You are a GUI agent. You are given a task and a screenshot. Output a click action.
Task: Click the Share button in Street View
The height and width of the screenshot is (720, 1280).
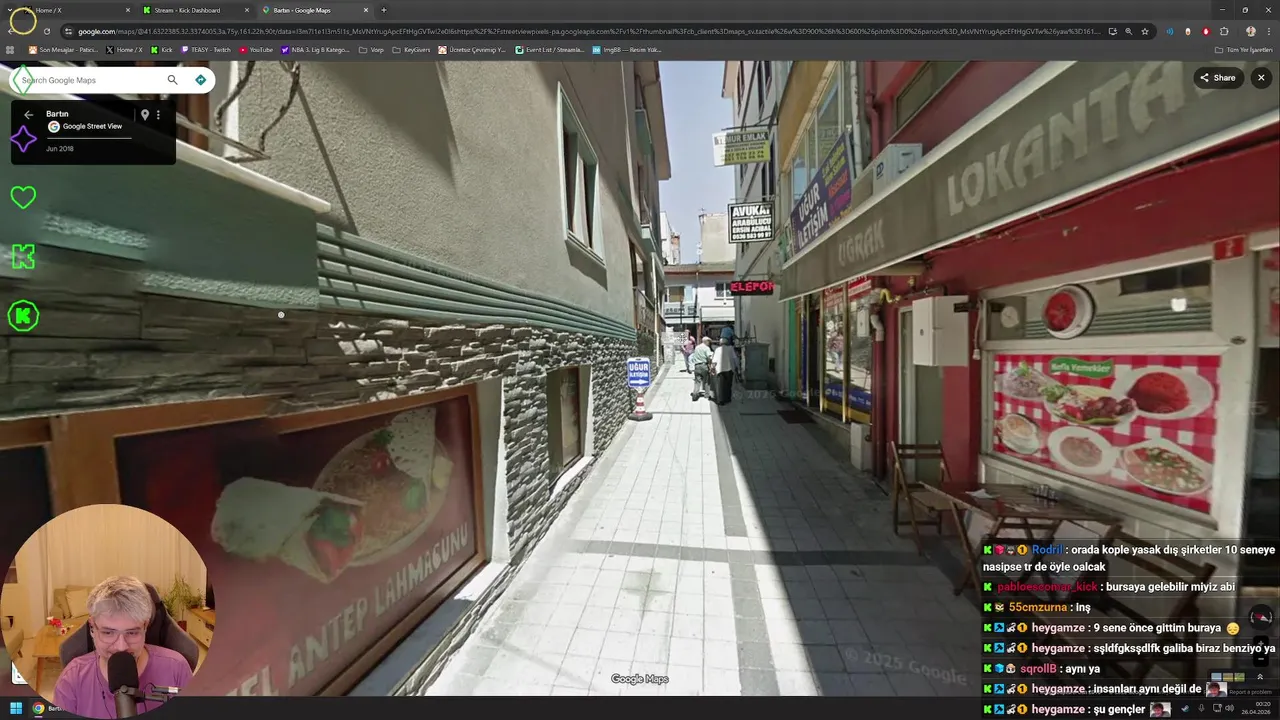pos(1218,78)
